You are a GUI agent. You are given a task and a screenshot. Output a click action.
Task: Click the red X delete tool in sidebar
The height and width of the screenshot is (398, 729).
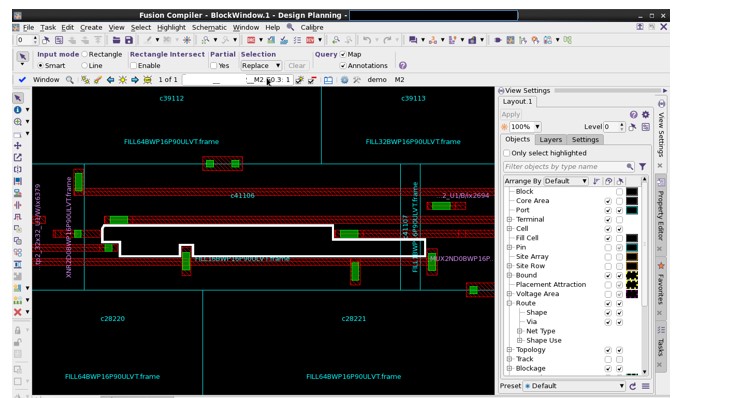18,312
